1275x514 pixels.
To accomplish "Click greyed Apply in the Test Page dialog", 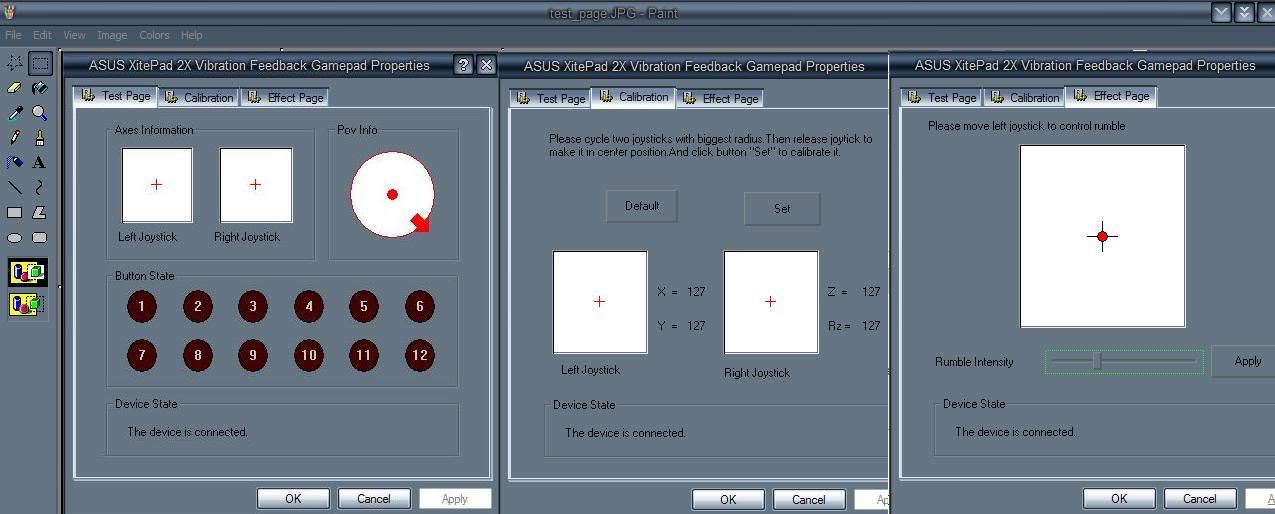I will pos(455,498).
